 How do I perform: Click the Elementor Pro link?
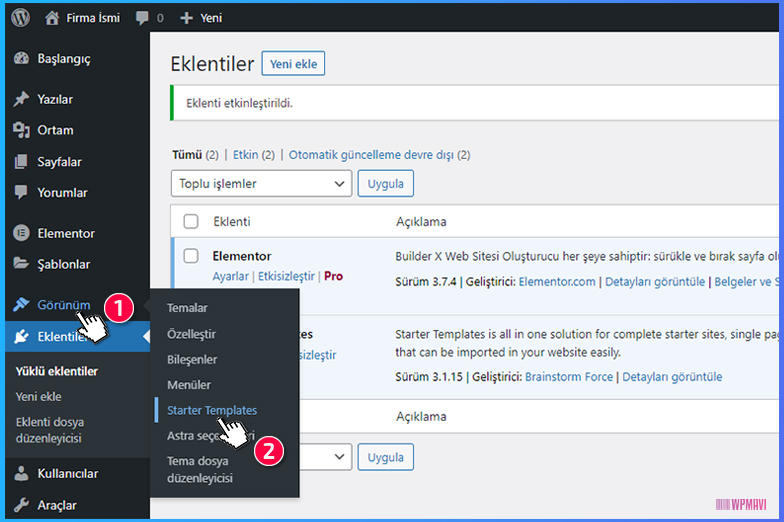pos(334,276)
